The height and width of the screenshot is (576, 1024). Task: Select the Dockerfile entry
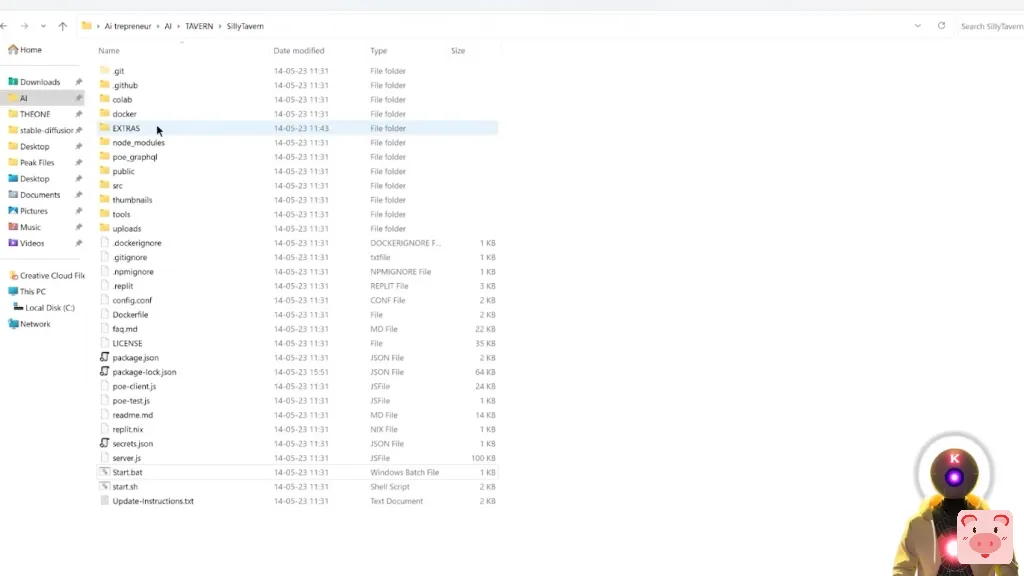(130, 315)
